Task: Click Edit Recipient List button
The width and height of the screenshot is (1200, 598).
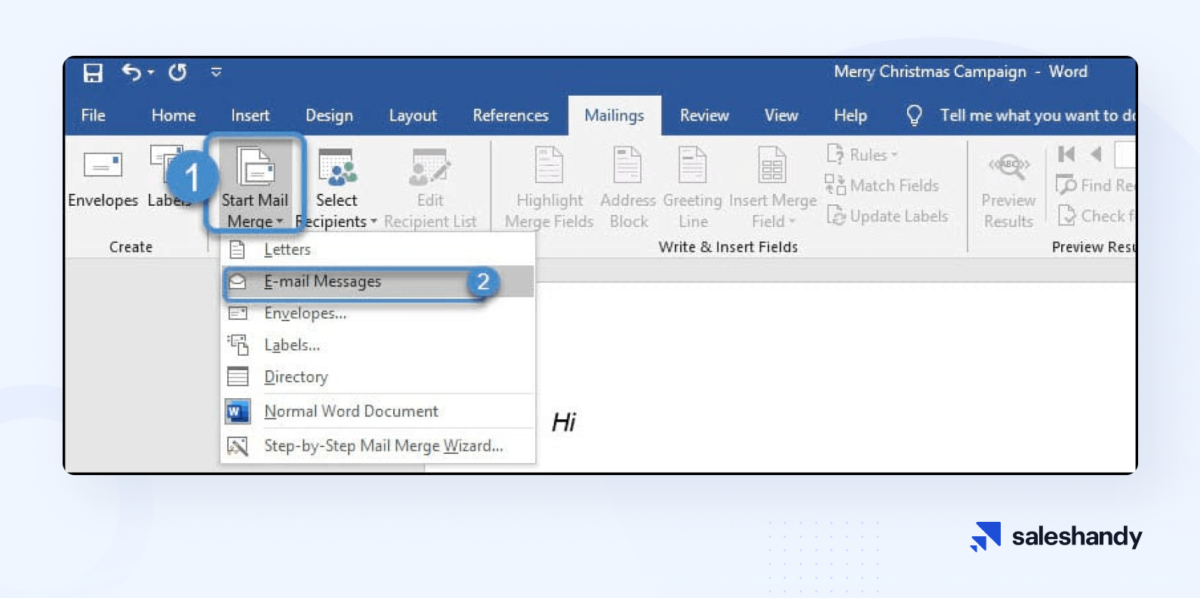Action: click(431, 186)
